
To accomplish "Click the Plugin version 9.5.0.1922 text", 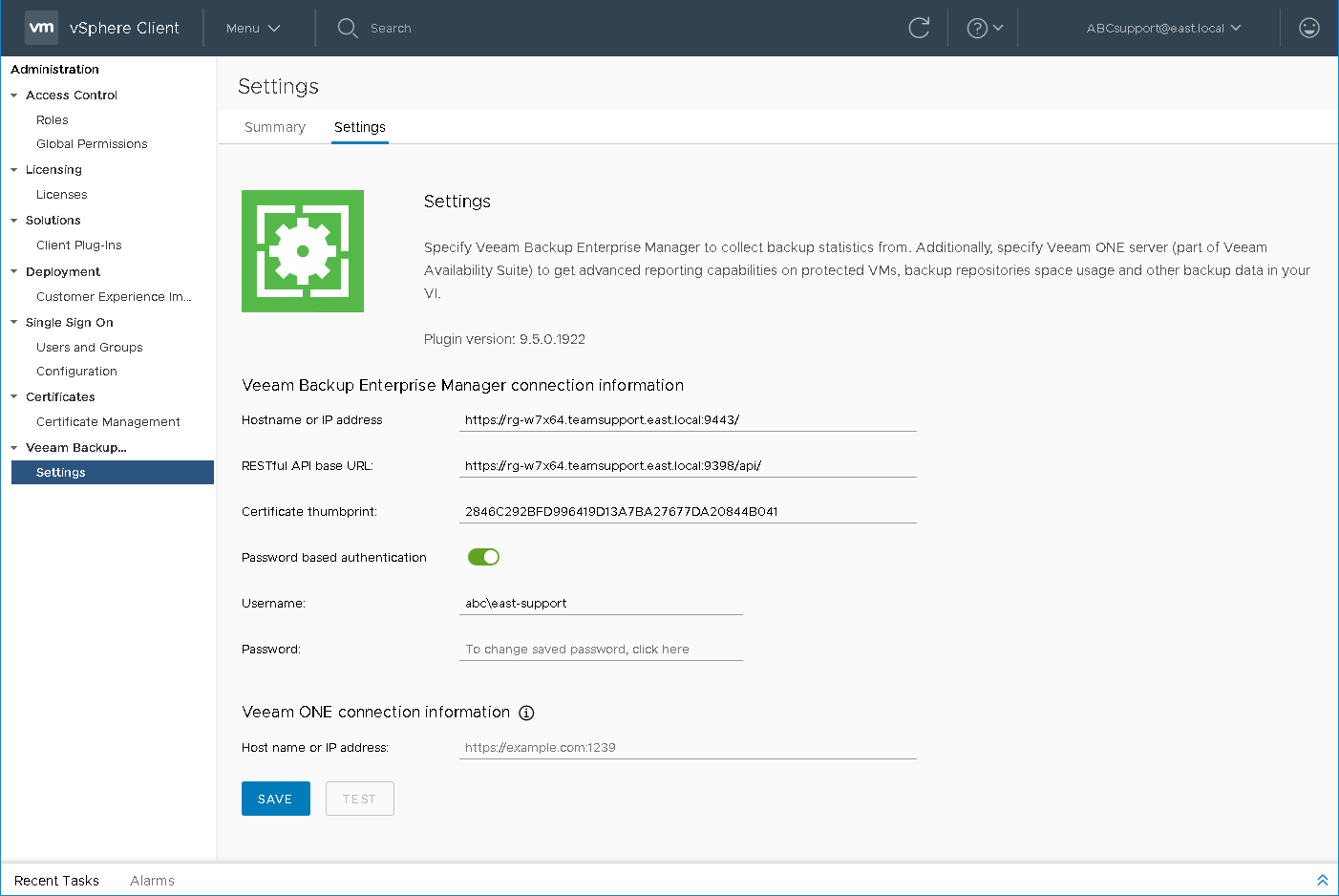I will tap(504, 339).
